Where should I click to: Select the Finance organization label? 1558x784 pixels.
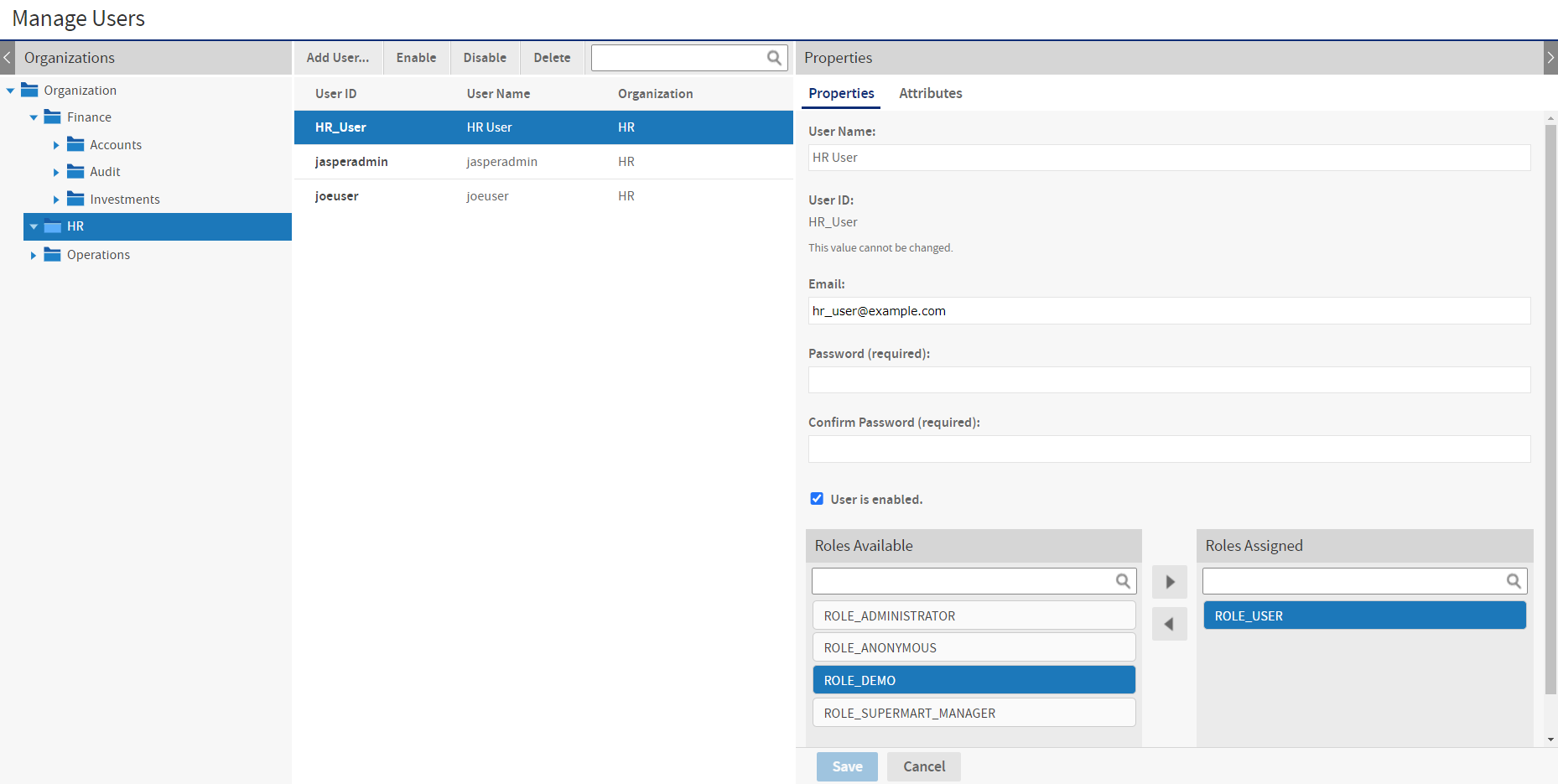click(x=89, y=117)
